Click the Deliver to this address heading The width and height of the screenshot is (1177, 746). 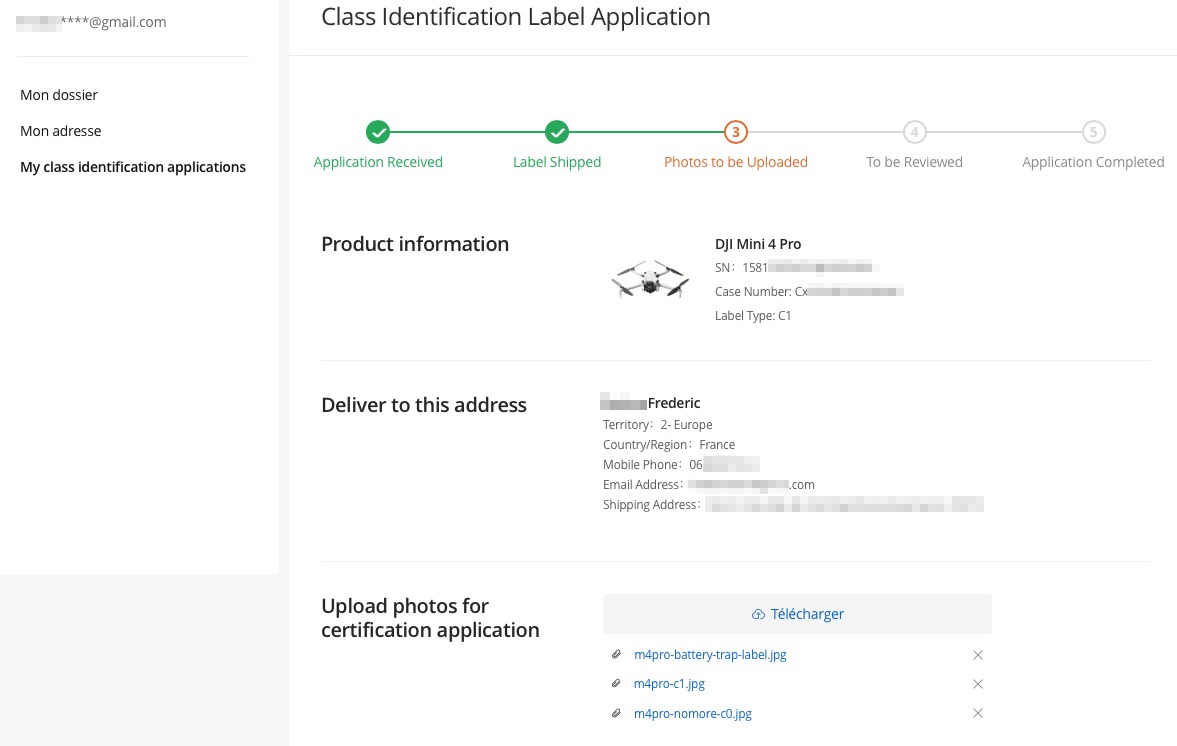424,405
